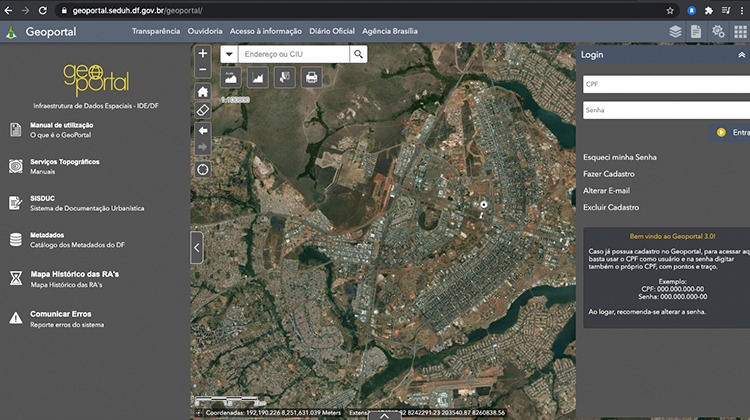Image resolution: width=750 pixels, height=420 pixels.
Task: Open the Transparência menu item
Action: pos(156,31)
